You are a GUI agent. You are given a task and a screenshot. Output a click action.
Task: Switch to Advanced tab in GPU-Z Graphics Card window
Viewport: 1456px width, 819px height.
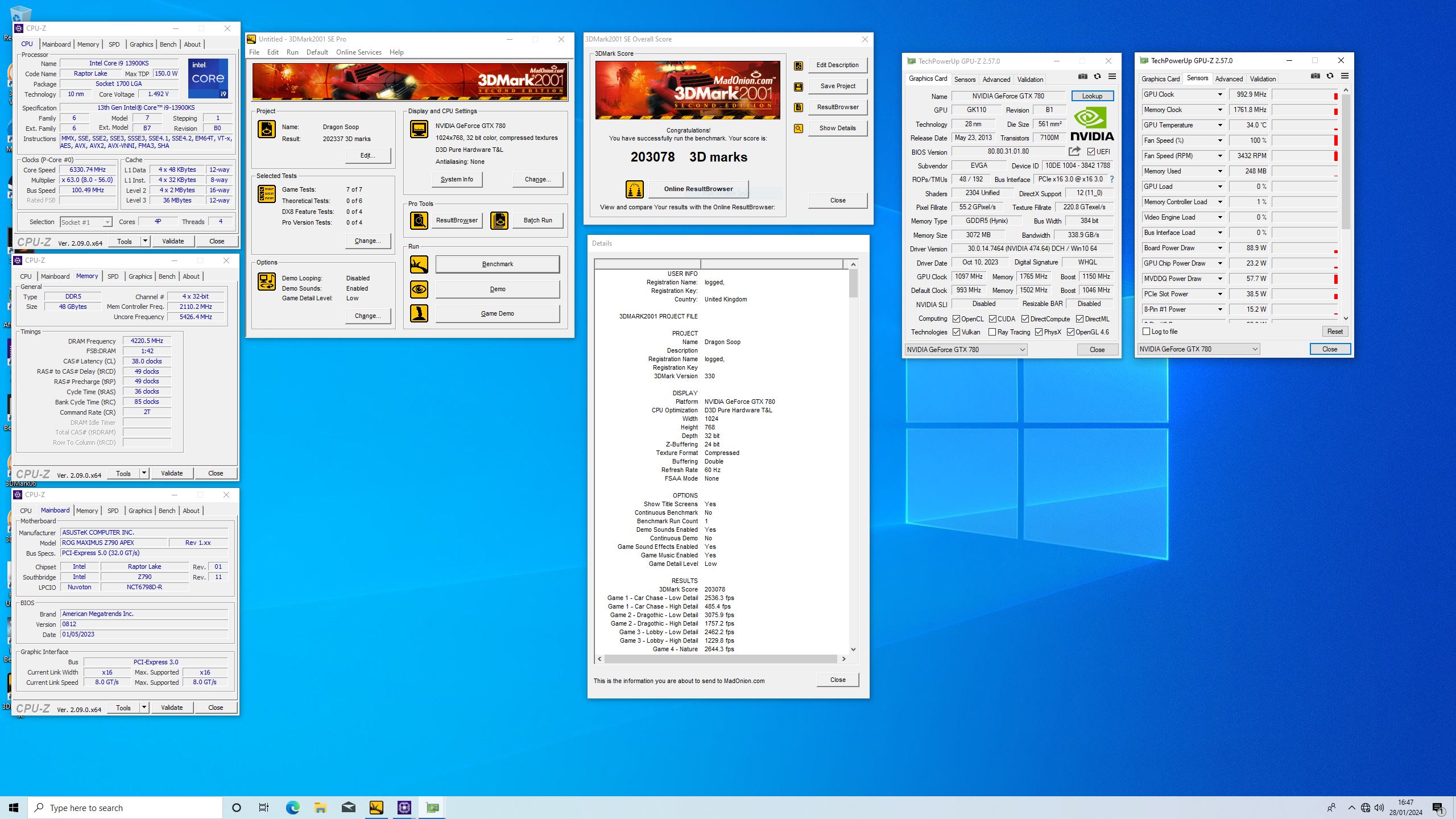tap(996, 80)
